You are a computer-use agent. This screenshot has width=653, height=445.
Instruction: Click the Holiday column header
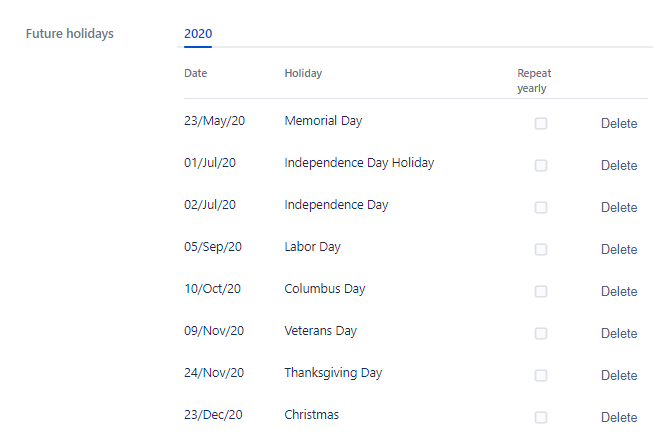(303, 73)
